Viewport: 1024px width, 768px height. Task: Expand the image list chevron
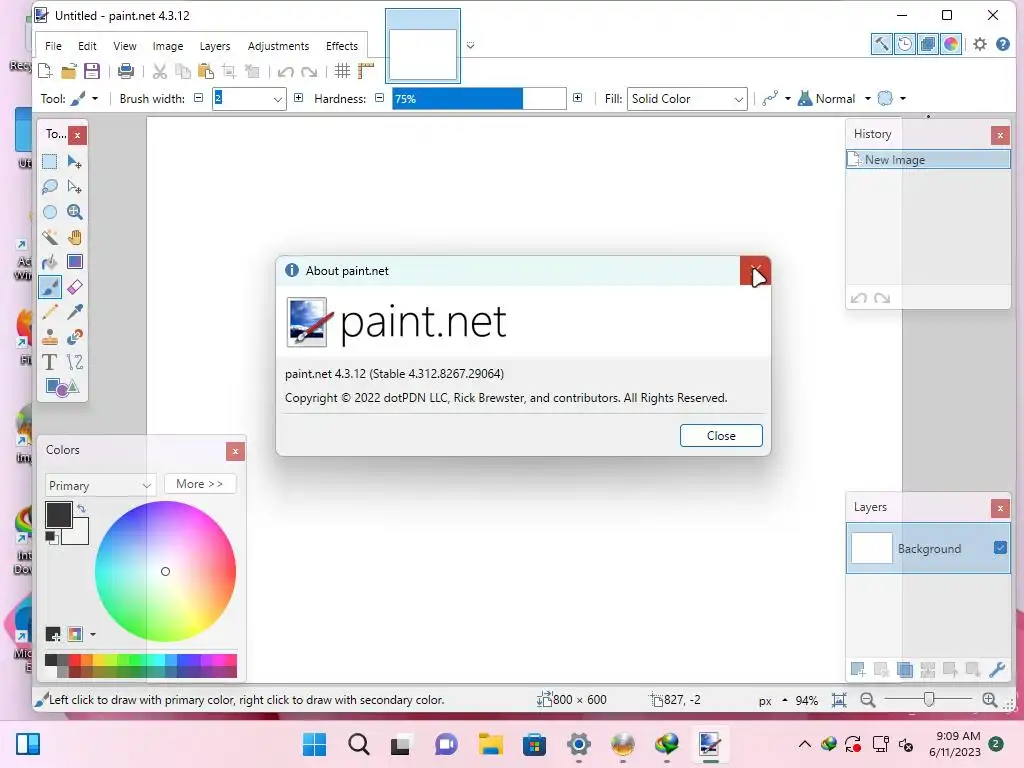(x=470, y=46)
